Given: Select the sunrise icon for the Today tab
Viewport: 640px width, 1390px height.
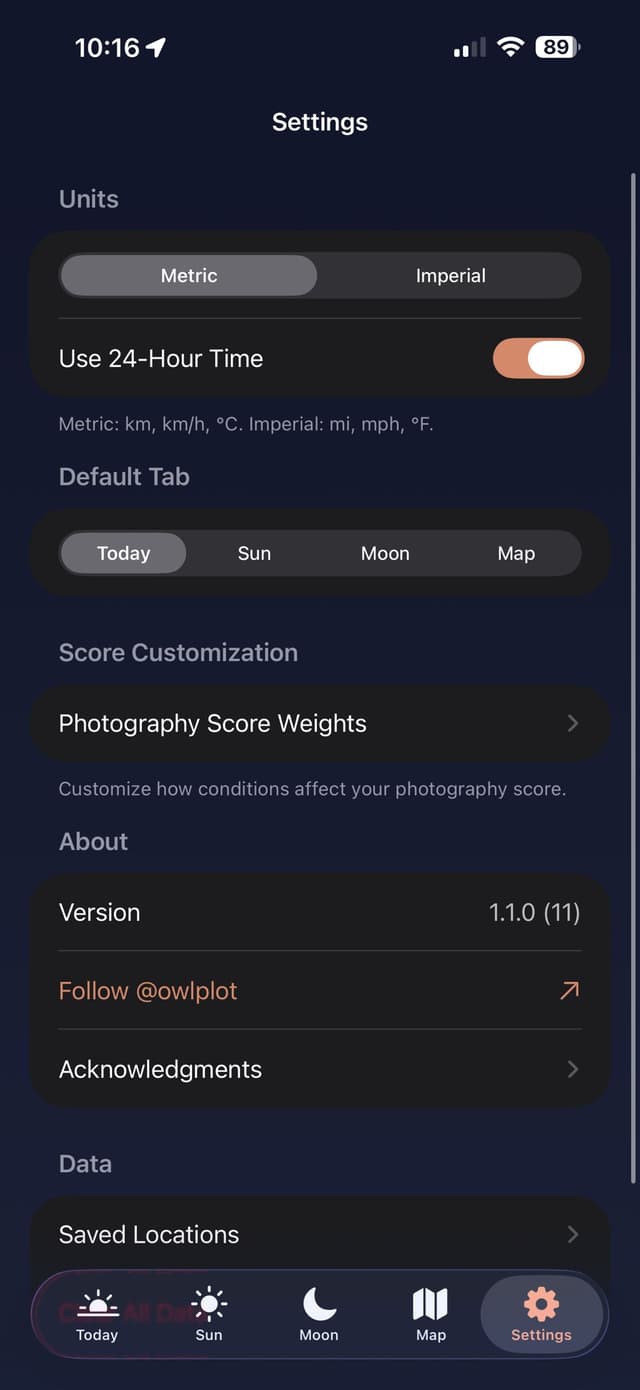Looking at the screenshot, I should coord(97,1303).
